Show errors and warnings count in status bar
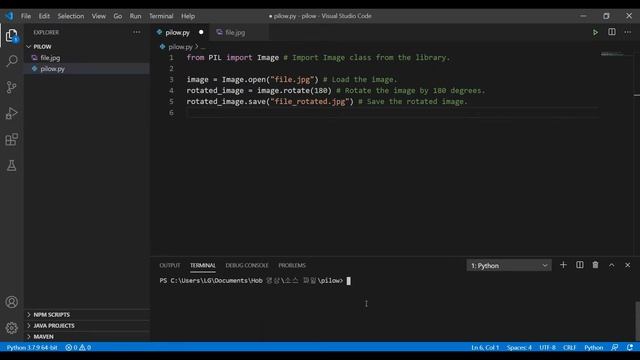This screenshot has height=360, width=640. pyautogui.click(x=78, y=347)
